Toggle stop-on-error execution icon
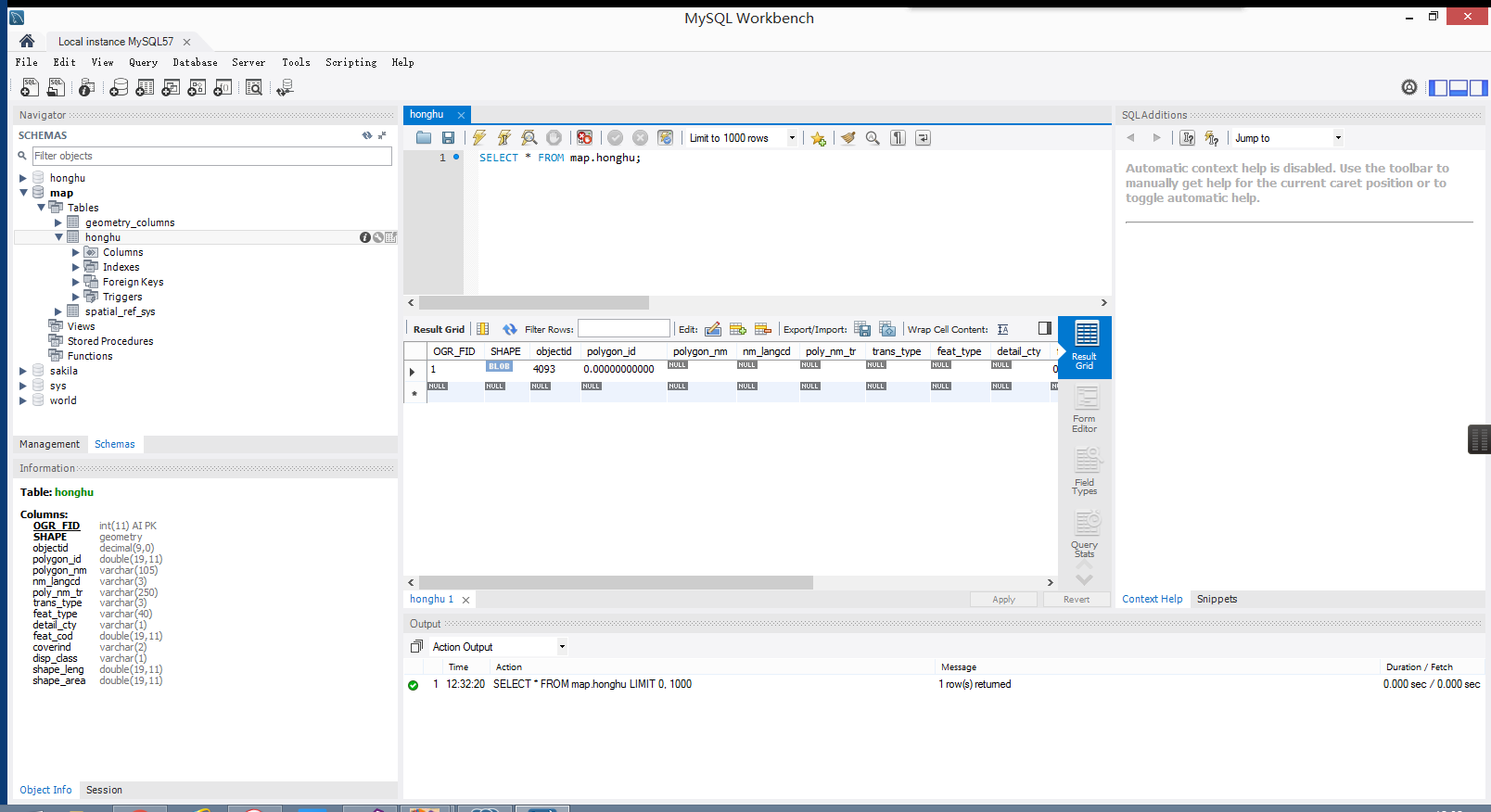Viewport: 1491px width, 812px height. pyautogui.click(x=585, y=137)
